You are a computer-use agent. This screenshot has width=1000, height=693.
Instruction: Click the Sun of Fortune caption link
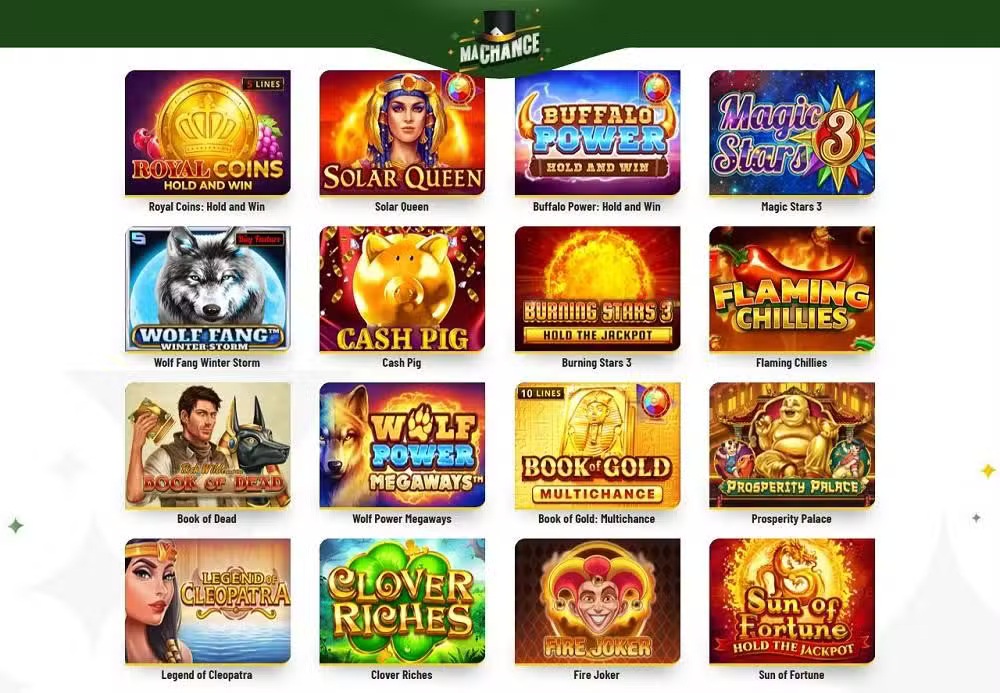791,675
